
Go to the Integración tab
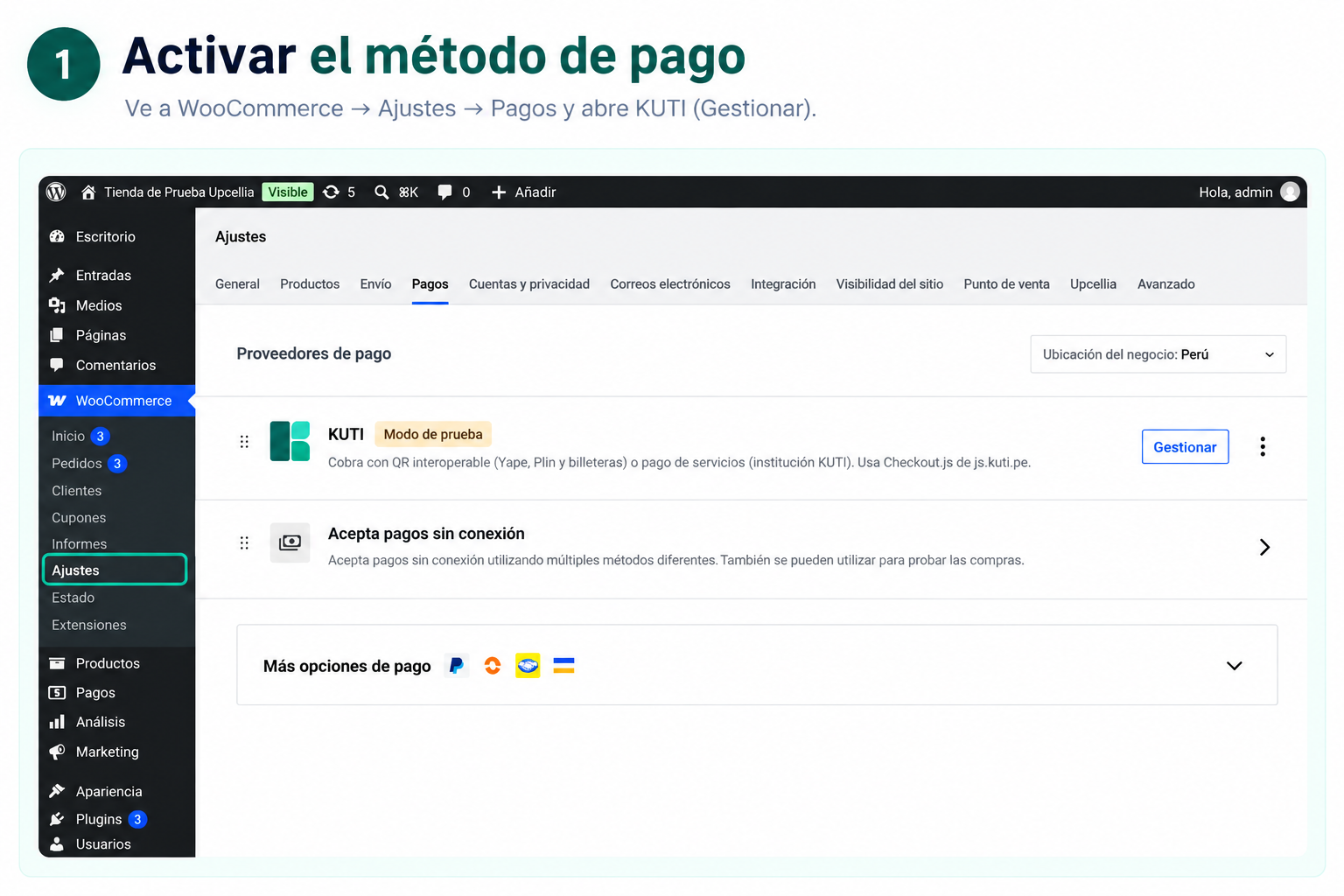783,283
